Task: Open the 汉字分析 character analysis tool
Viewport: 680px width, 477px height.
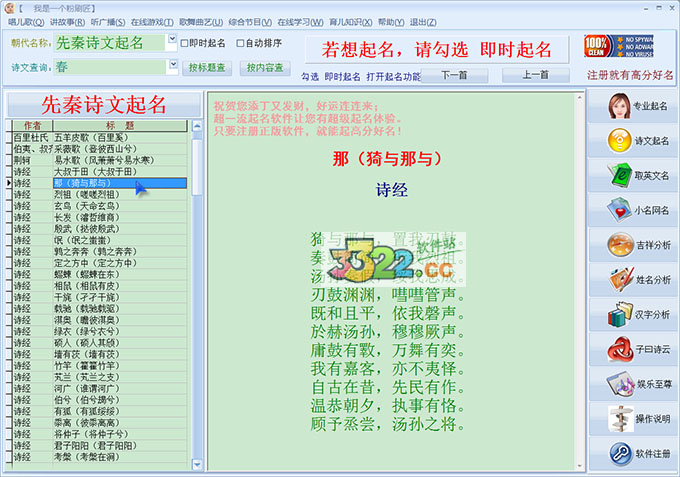Action: tap(633, 315)
